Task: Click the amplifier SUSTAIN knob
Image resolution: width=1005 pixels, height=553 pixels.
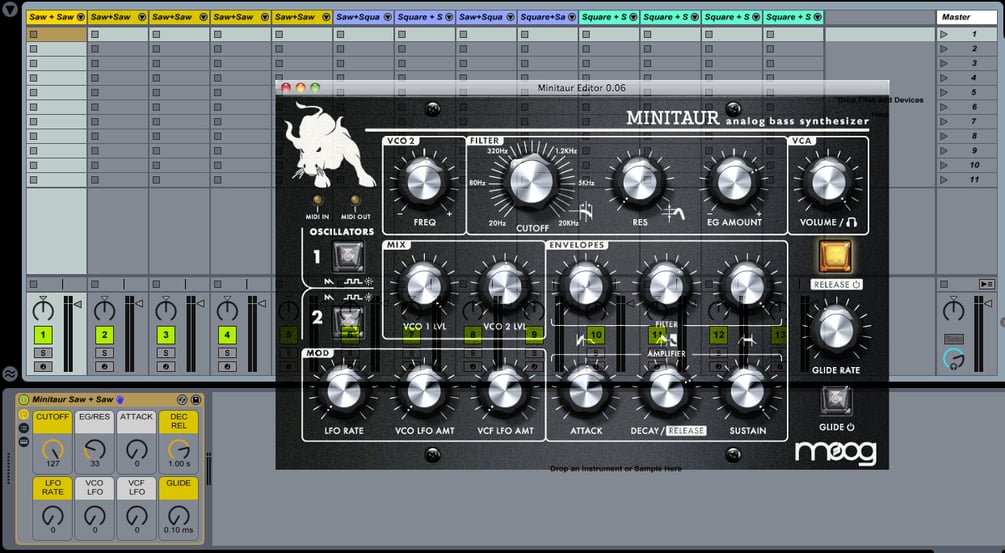Action: [x=747, y=390]
